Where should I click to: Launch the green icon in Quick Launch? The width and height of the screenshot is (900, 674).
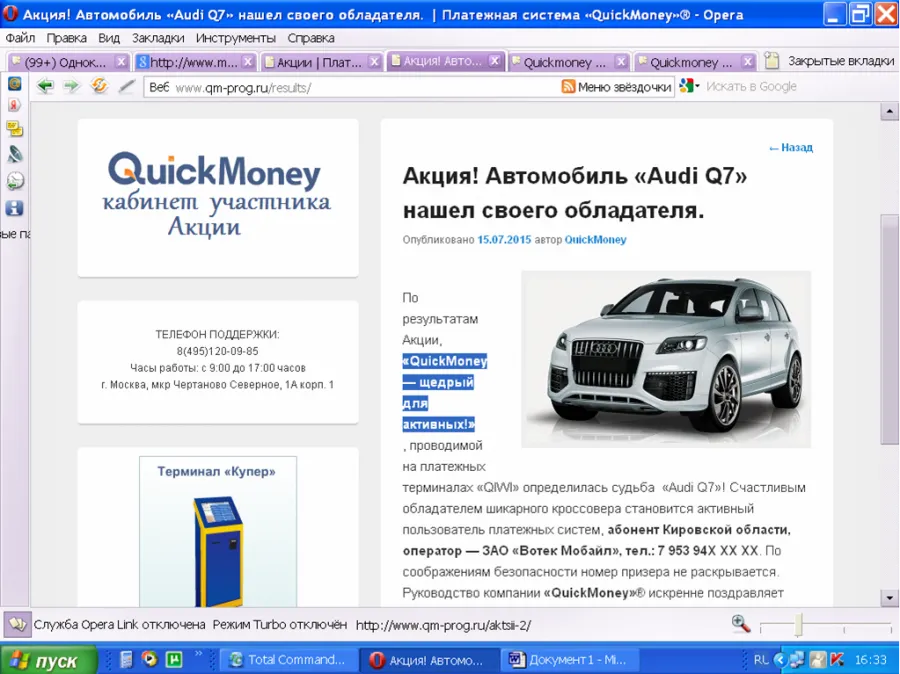click(x=173, y=659)
